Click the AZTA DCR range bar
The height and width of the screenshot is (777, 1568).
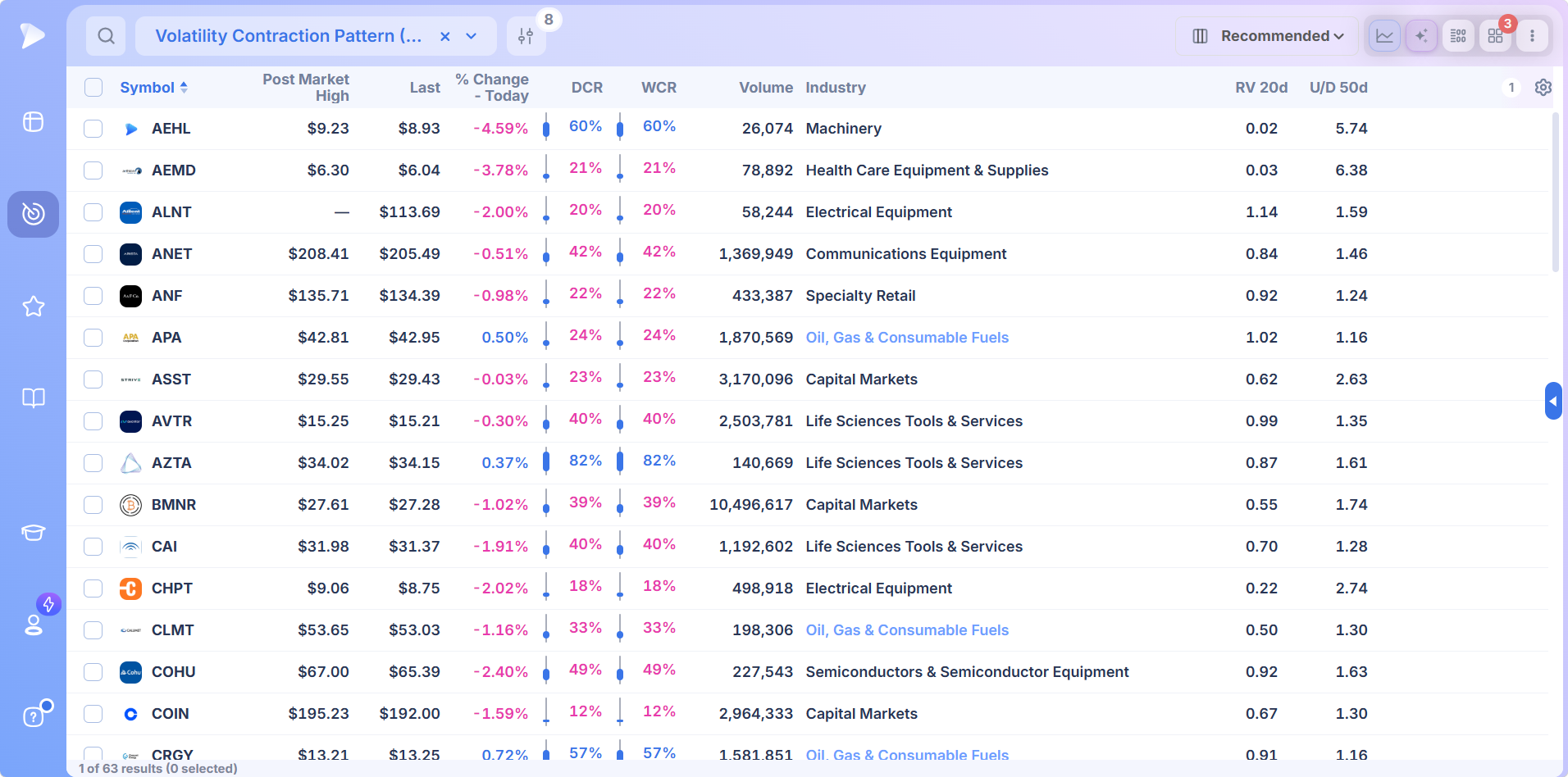tap(546, 462)
